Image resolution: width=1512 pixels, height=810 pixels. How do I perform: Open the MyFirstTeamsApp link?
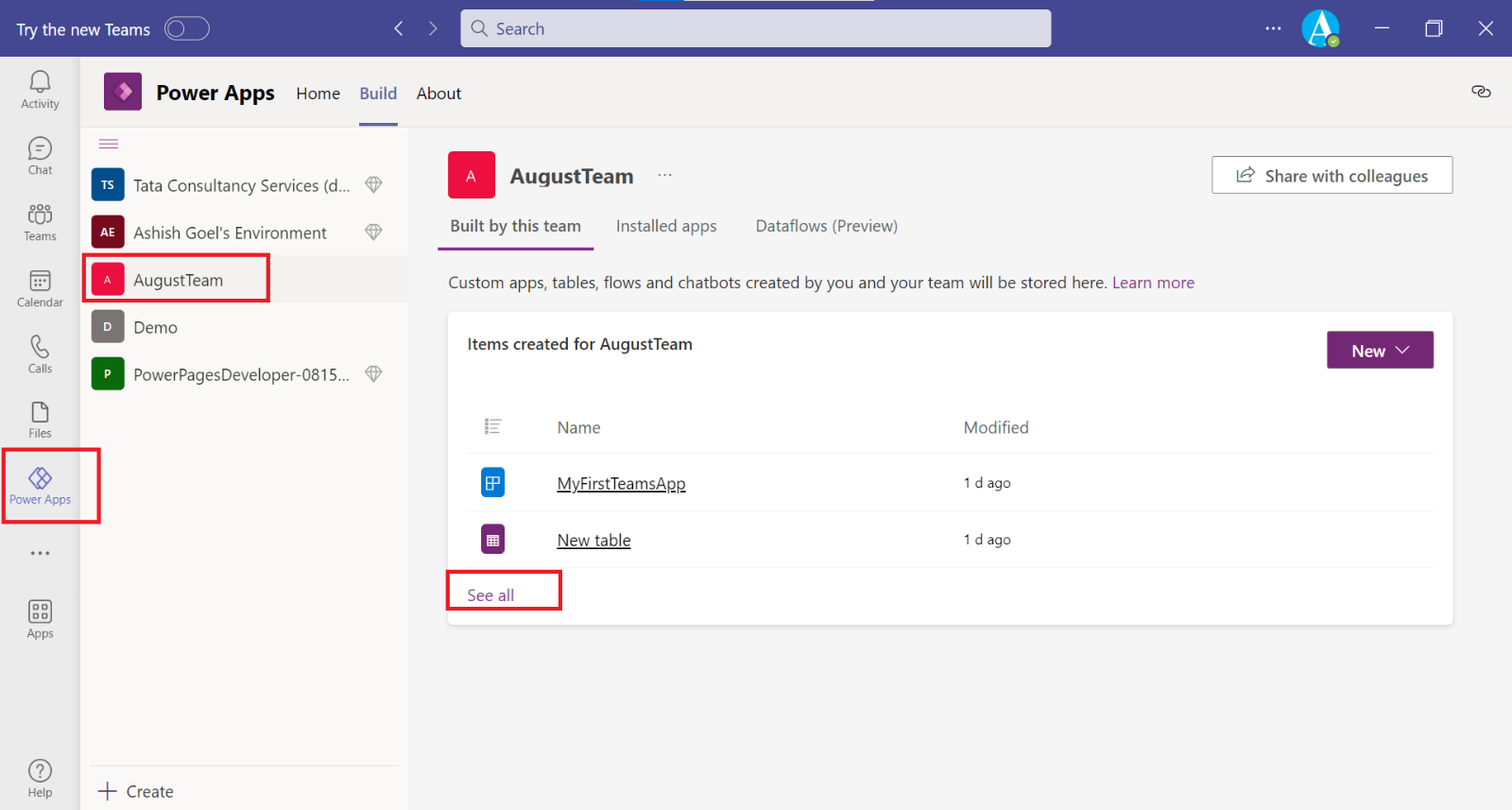tap(621, 484)
